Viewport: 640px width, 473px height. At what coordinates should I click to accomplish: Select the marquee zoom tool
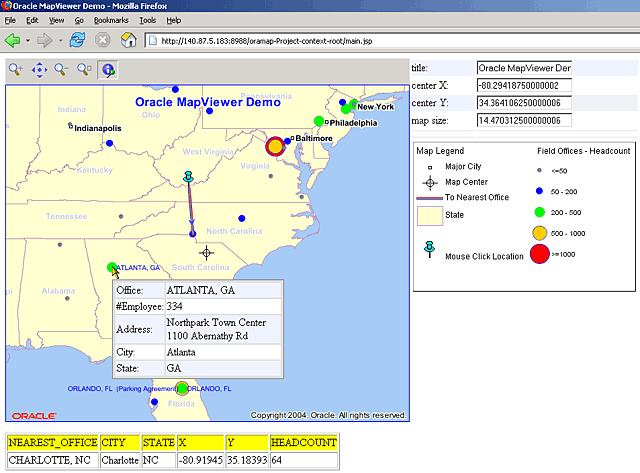click(x=85, y=69)
